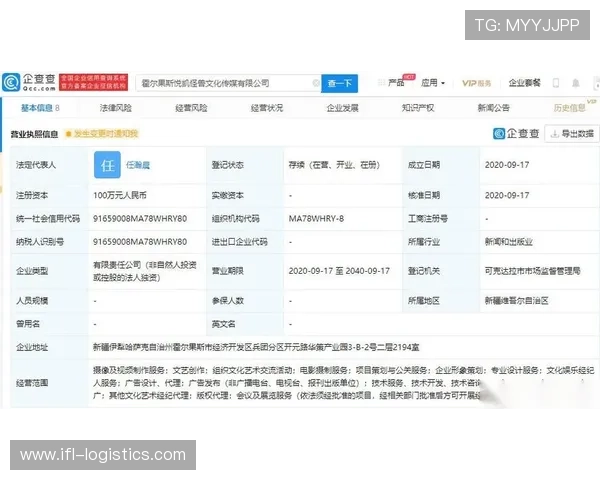Open notifications bell icon
This screenshot has height=480, width=600.
click(576, 83)
